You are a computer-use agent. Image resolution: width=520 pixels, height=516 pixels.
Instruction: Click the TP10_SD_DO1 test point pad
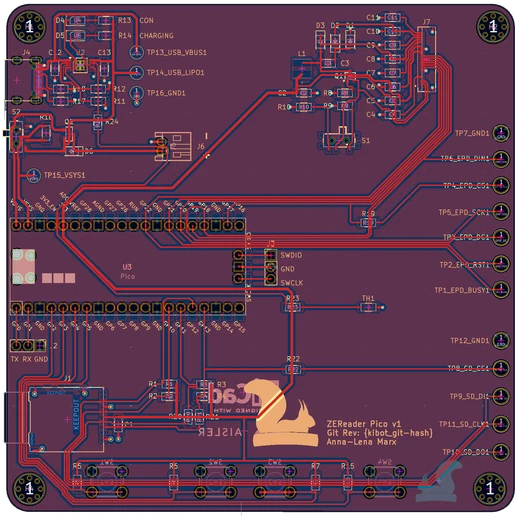click(x=501, y=452)
